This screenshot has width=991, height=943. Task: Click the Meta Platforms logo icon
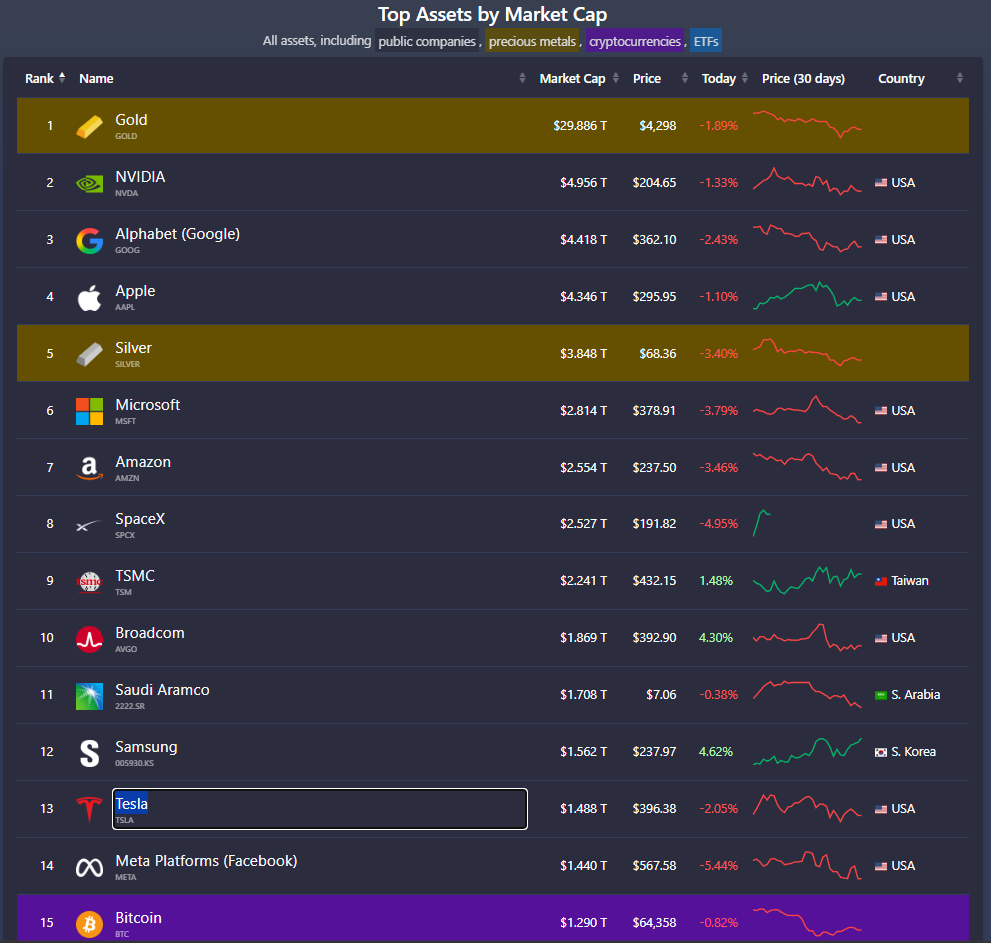(x=89, y=867)
